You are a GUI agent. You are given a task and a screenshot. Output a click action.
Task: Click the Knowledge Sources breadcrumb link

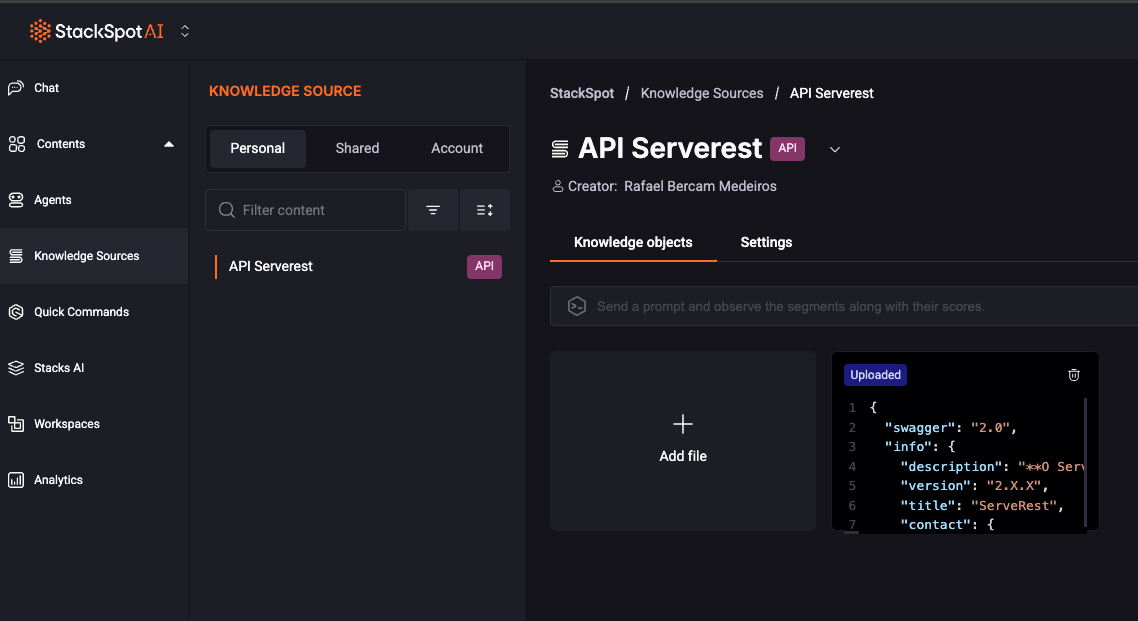tap(702, 94)
